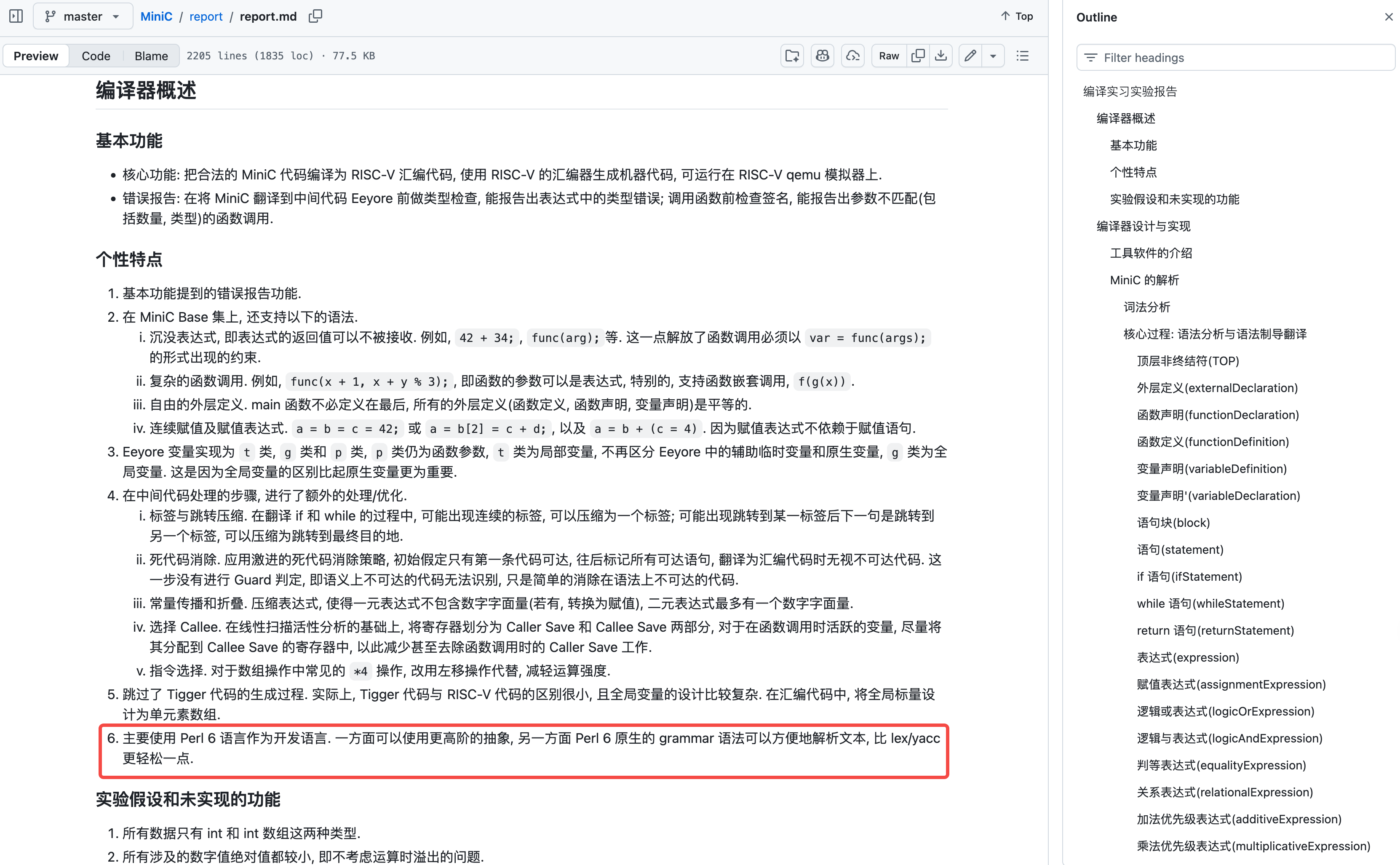Go to outline heading 词法分析

[1146, 306]
